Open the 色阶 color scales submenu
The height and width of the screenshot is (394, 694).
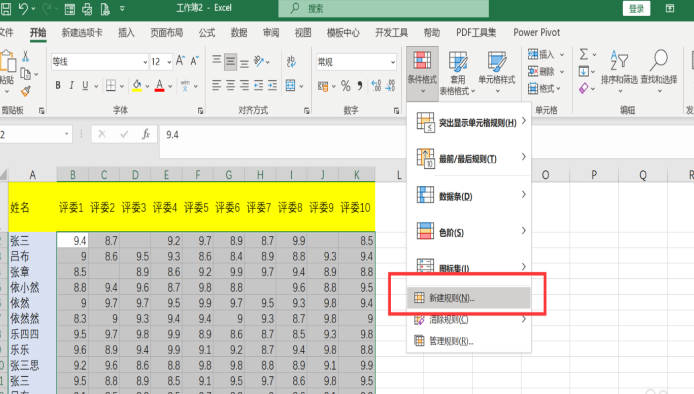(469, 232)
